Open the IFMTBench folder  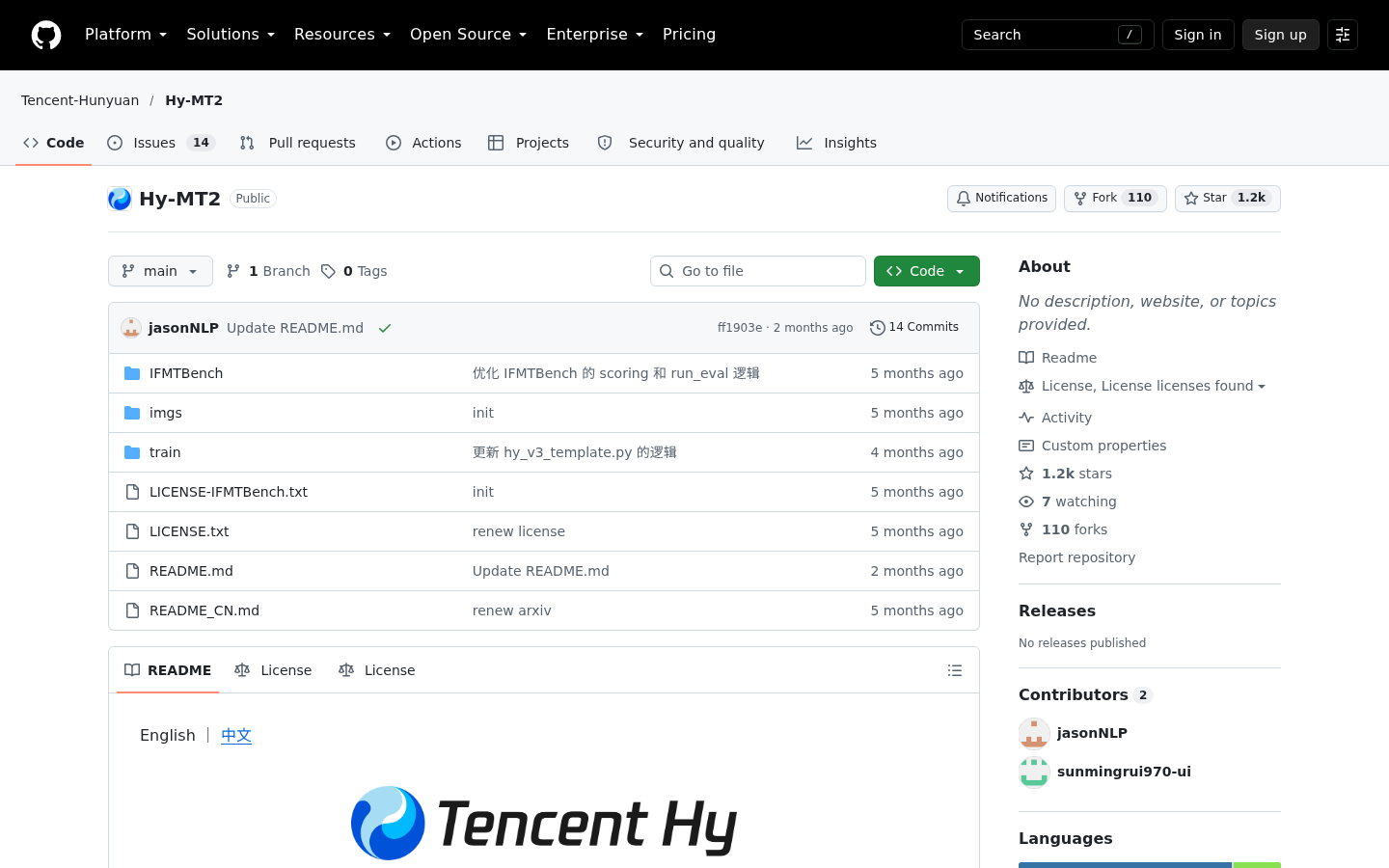(186, 373)
